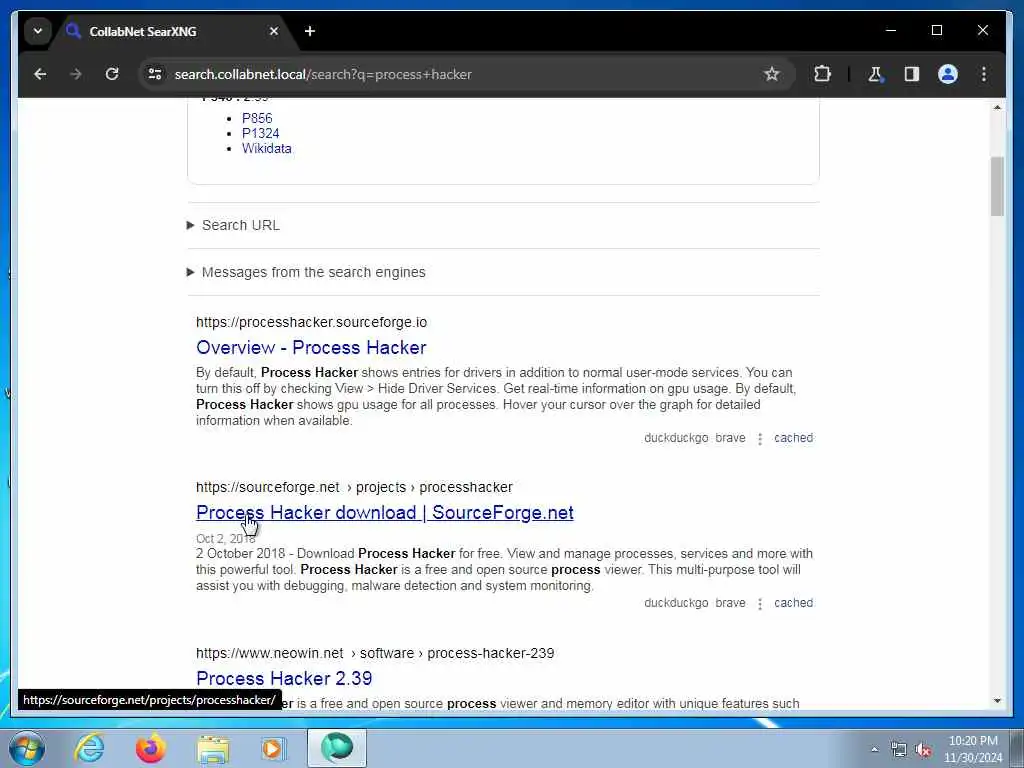Viewport: 1024px width, 768px height.
Task: Open Overview - Process Hacker result
Action: pyautogui.click(x=311, y=347)
